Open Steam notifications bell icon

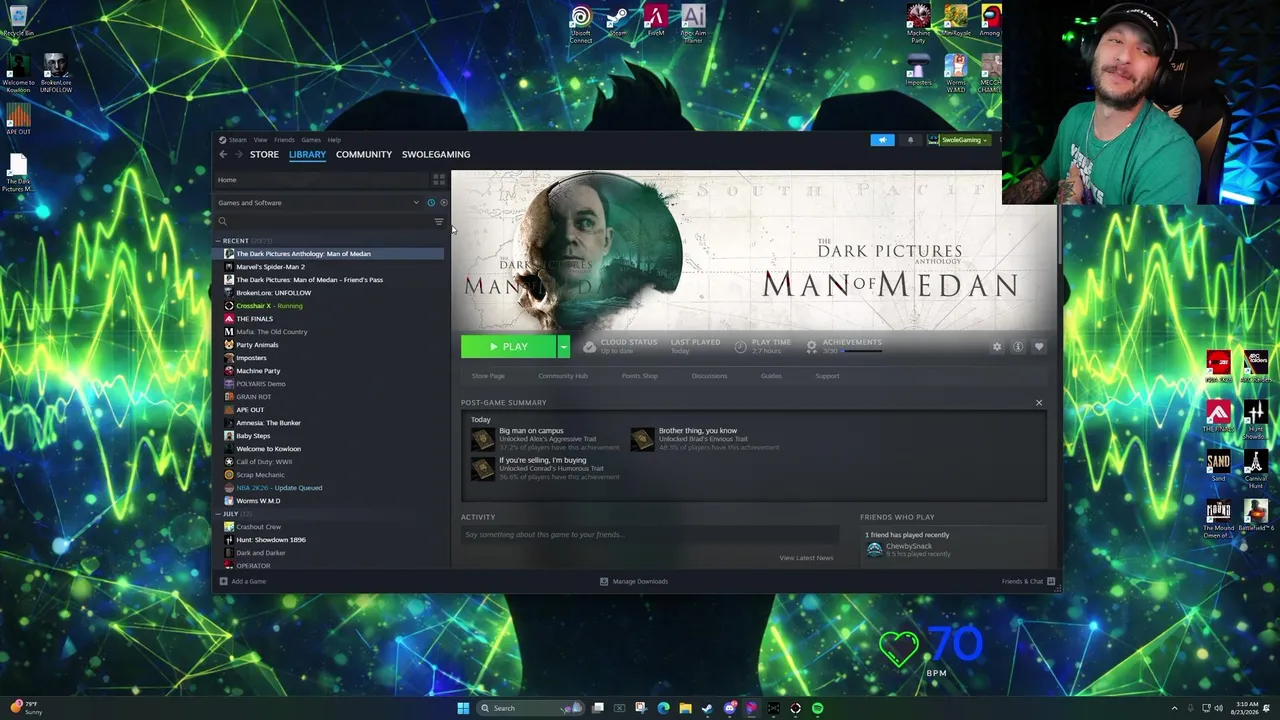[x=910, y=140]
